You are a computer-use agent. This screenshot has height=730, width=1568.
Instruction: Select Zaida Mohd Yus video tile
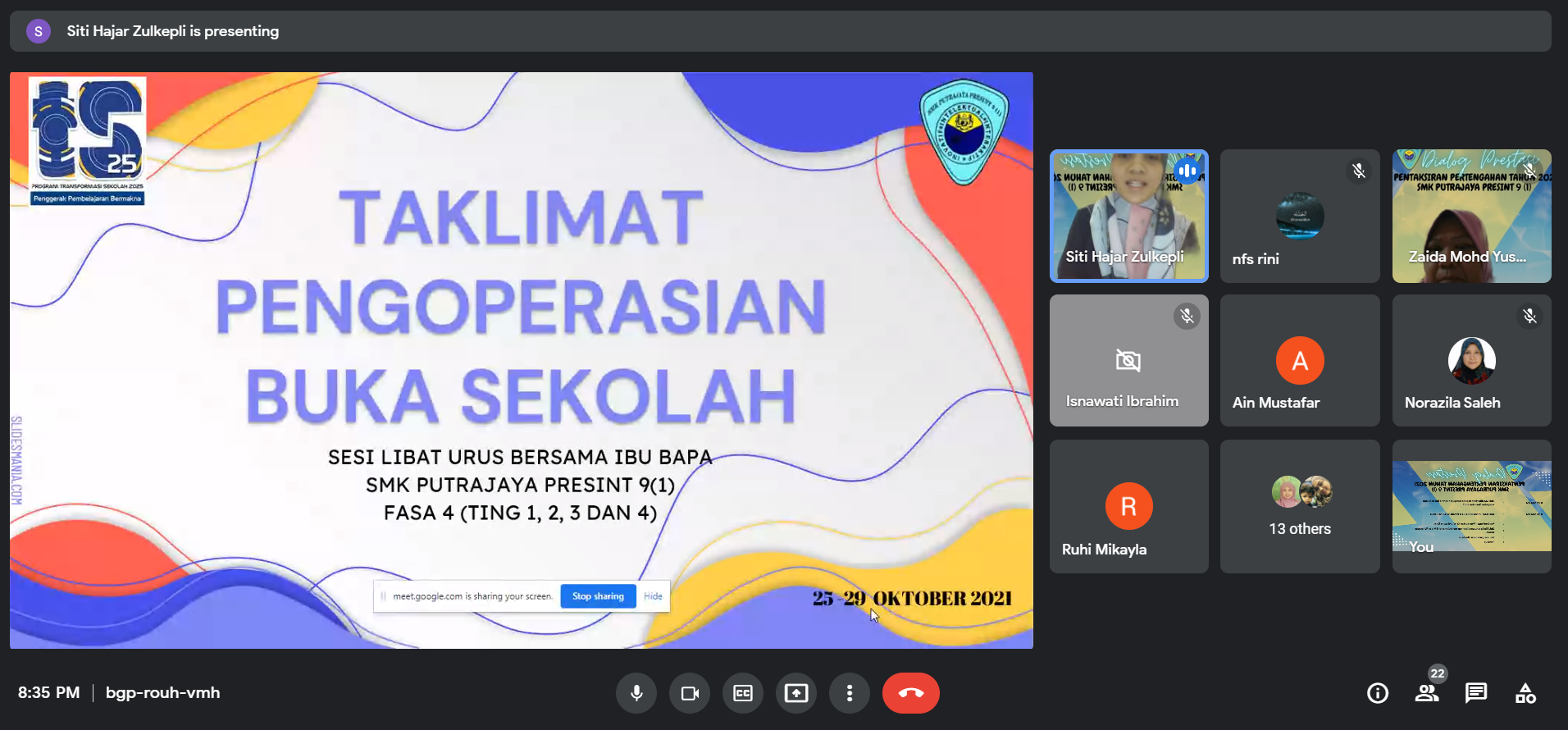click(1471, 216)
